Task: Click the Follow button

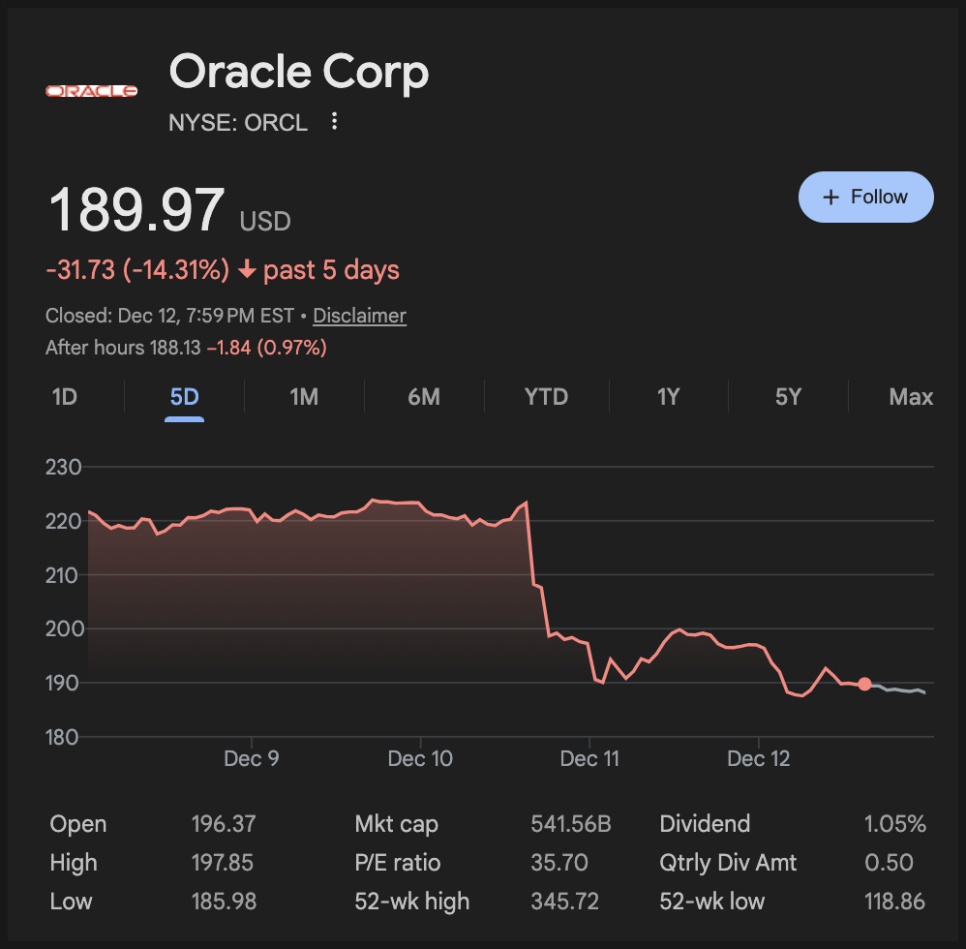Action: click(x=865, y=197)
